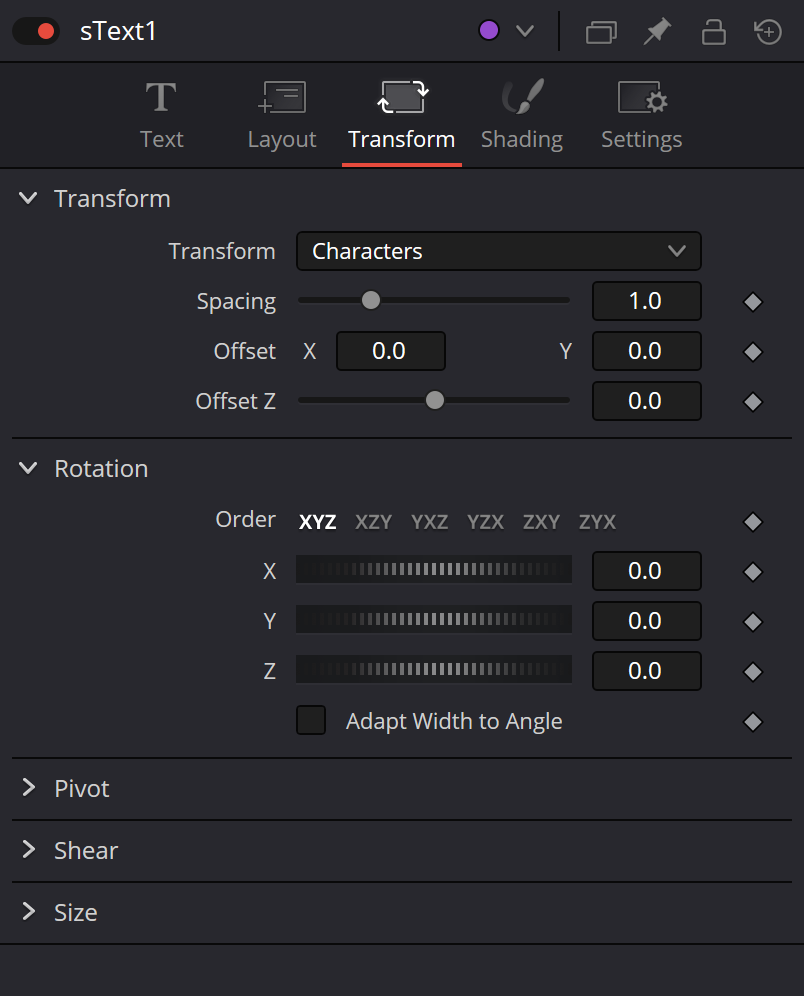Image resolution: width=804 pixels, height=996 pixels.
Task: Click the rotation Z value field
Action: (647, 671)
